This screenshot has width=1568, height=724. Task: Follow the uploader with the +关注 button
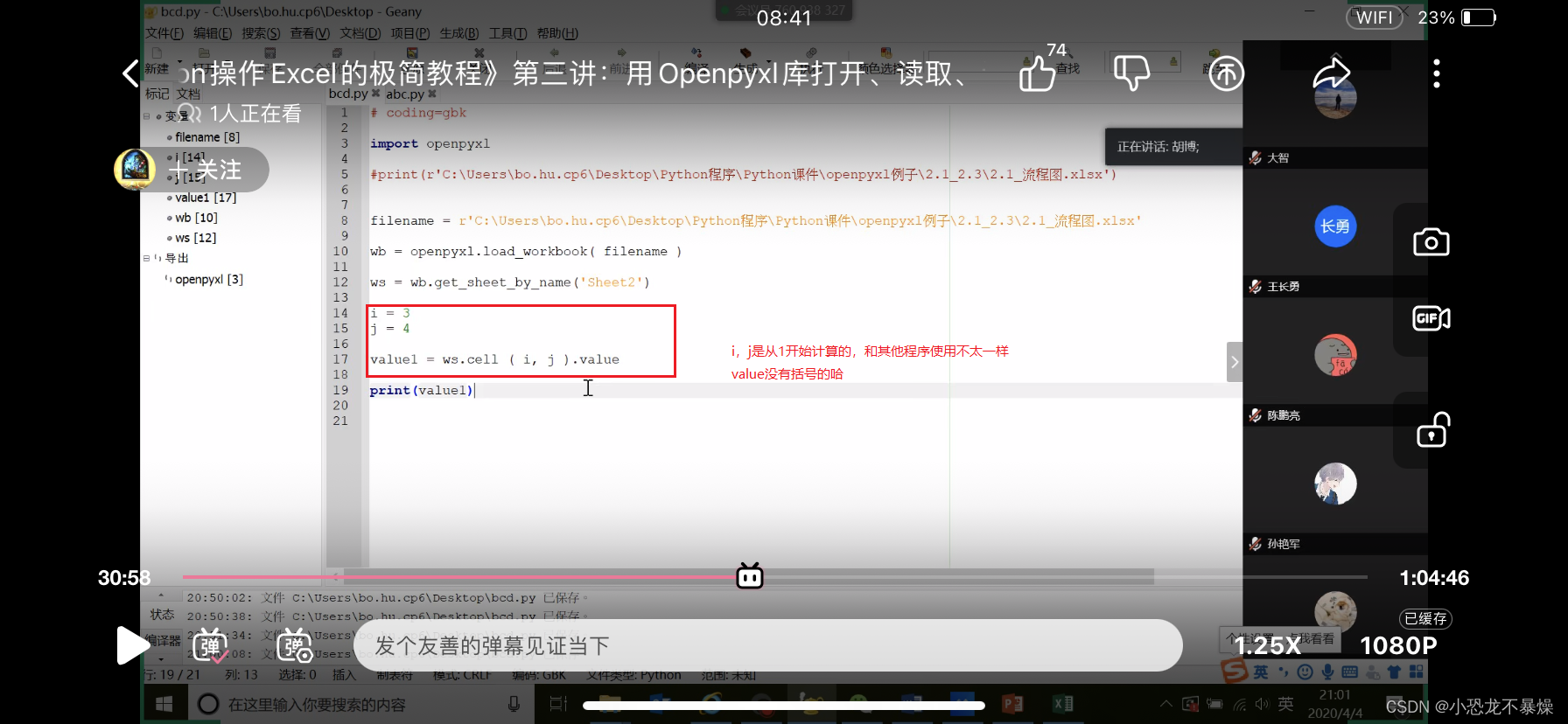point(205,170)
